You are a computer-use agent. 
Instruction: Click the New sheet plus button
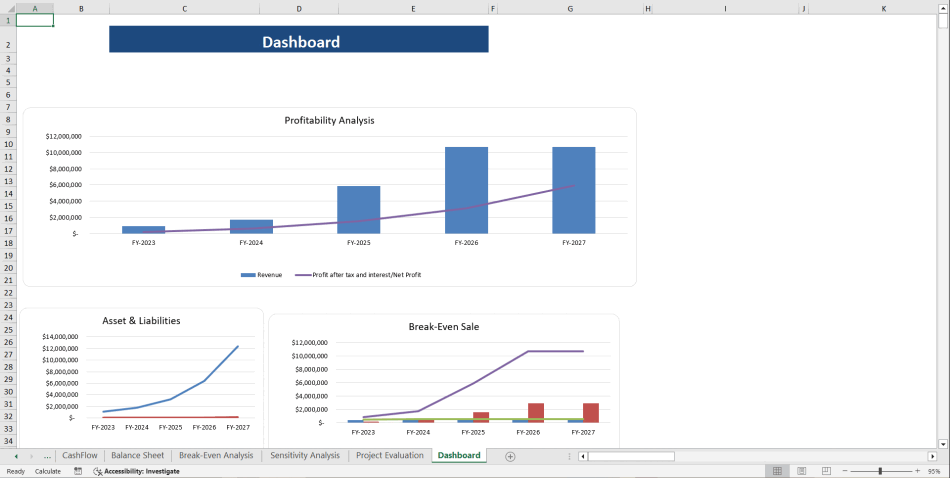pos(510,456)
